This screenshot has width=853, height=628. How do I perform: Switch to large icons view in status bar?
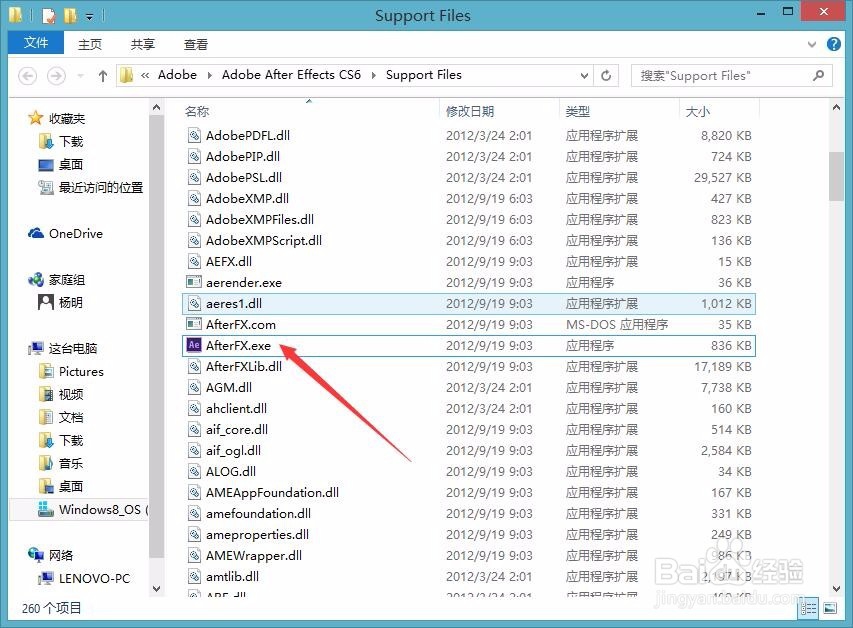(x=830, y=608)
